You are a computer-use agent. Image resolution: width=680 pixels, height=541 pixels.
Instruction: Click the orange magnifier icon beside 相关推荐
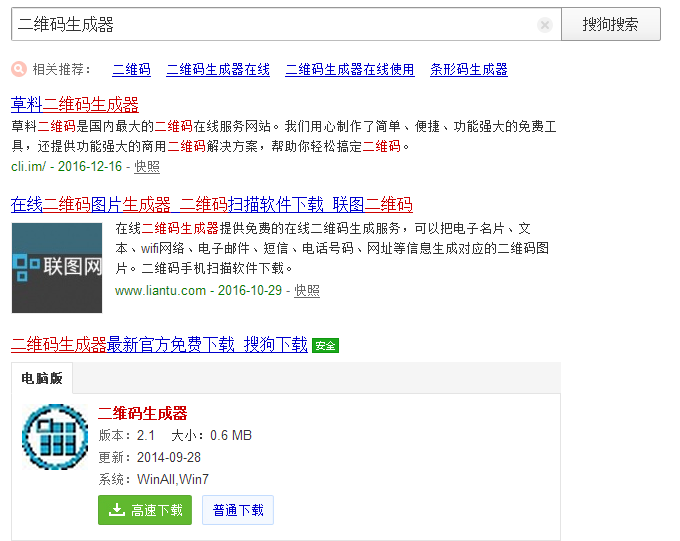(x=19, y=69)
